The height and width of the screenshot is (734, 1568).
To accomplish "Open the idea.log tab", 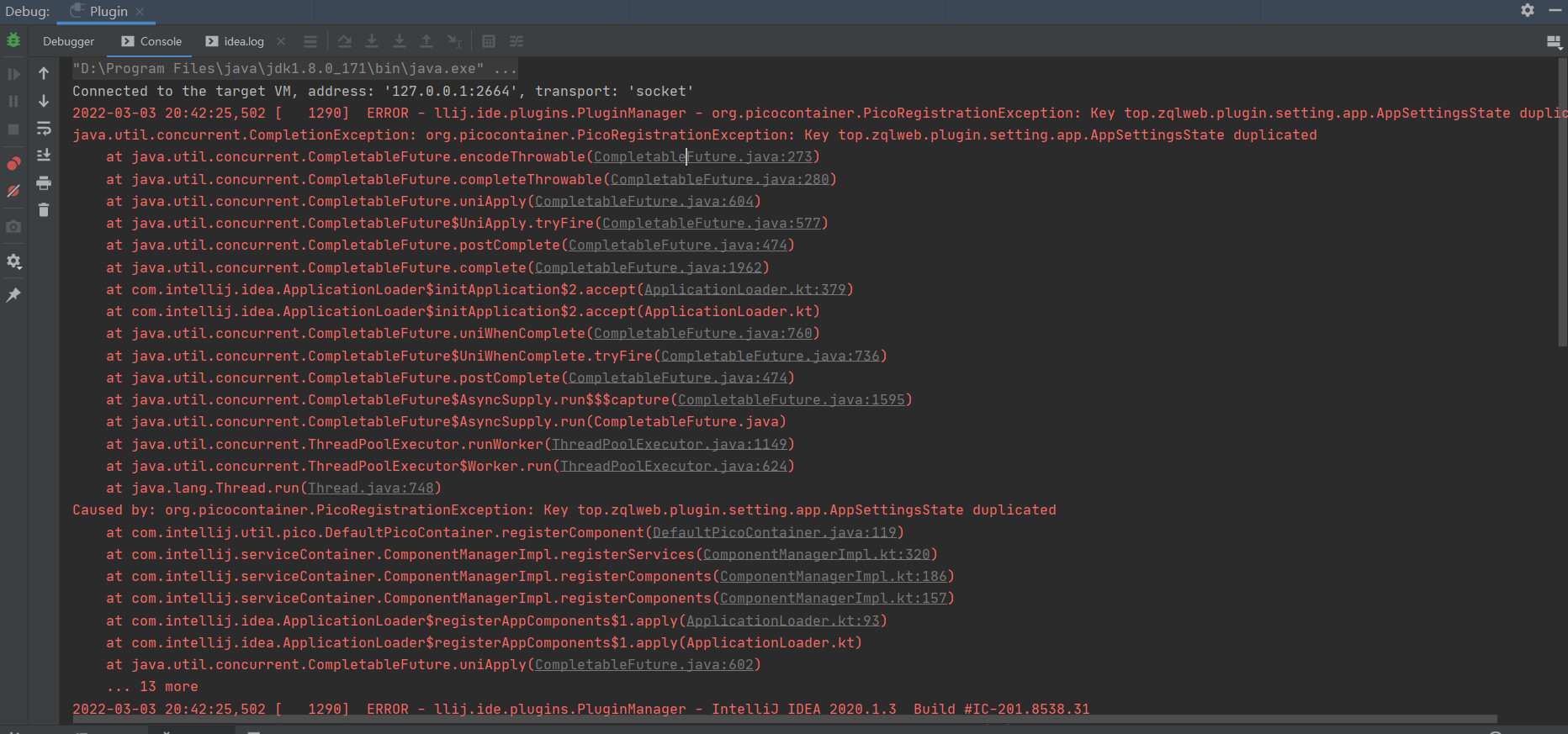I will [236, 41].
